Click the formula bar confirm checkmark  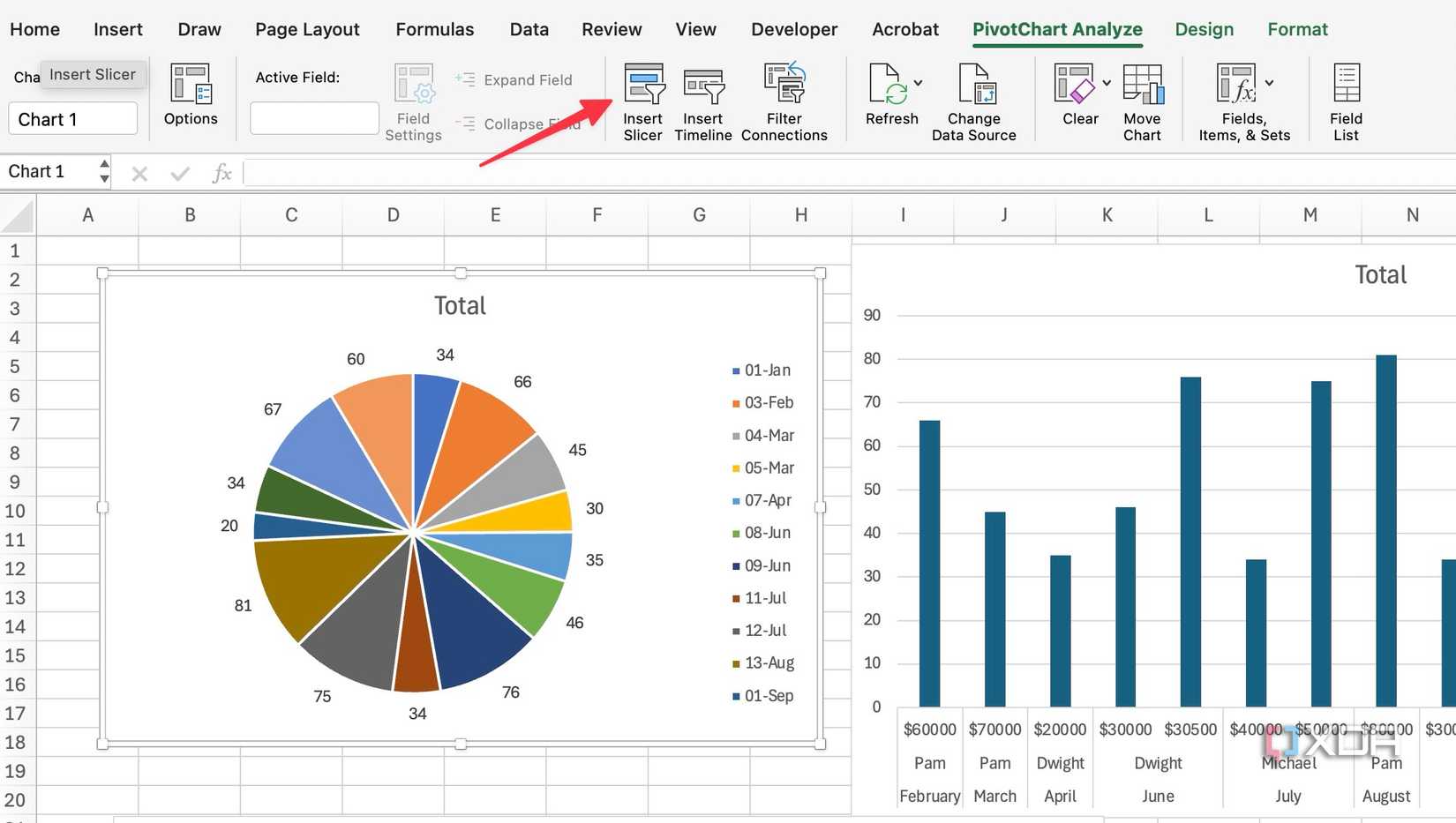coord(180,174)
